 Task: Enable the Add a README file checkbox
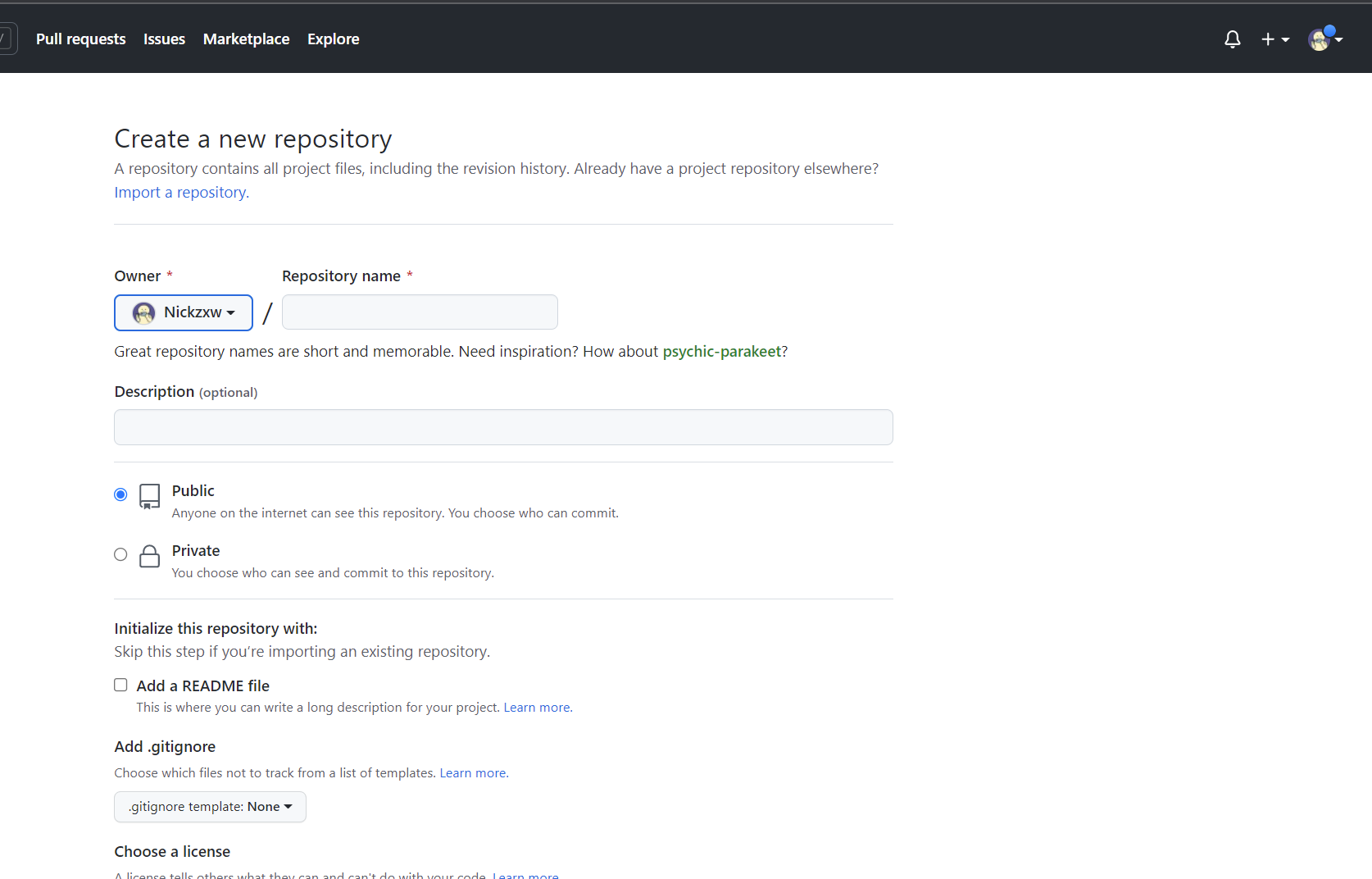120,685
